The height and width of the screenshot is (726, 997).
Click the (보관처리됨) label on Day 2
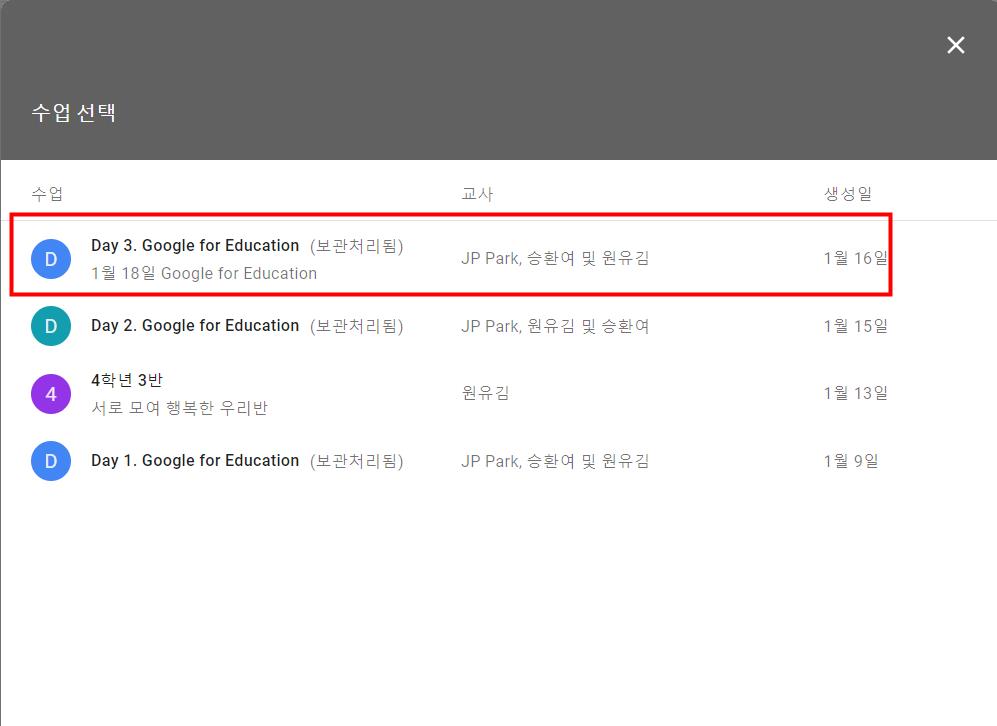[x=357, y=326]
